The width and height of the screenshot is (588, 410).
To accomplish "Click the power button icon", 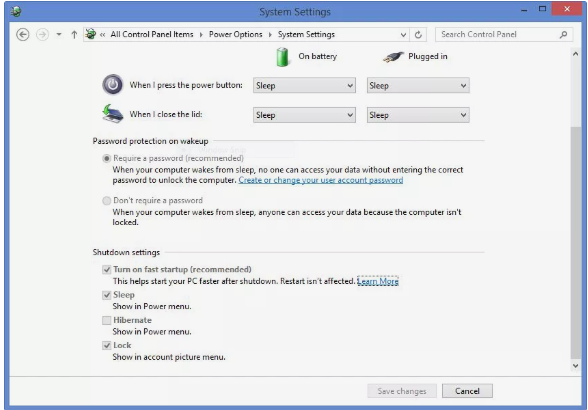I will click(112, 84).
